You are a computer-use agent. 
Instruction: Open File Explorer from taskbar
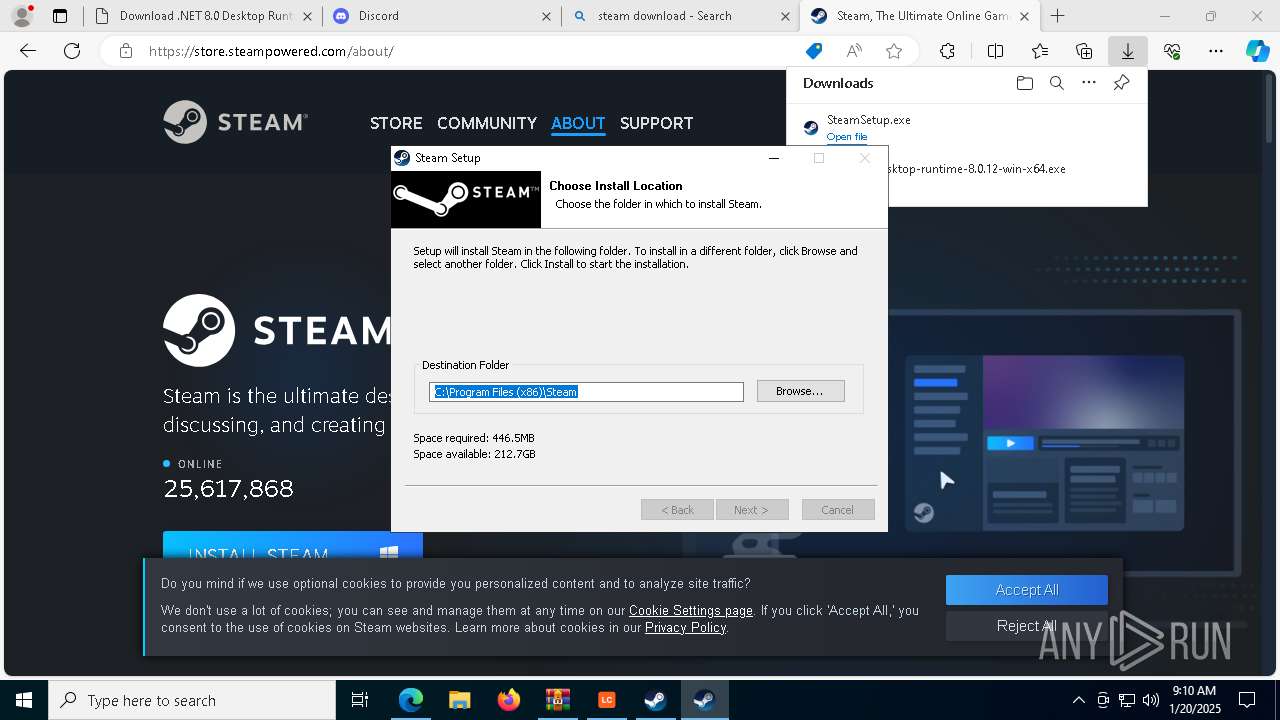pyautogui.click(x=460, y=700)
